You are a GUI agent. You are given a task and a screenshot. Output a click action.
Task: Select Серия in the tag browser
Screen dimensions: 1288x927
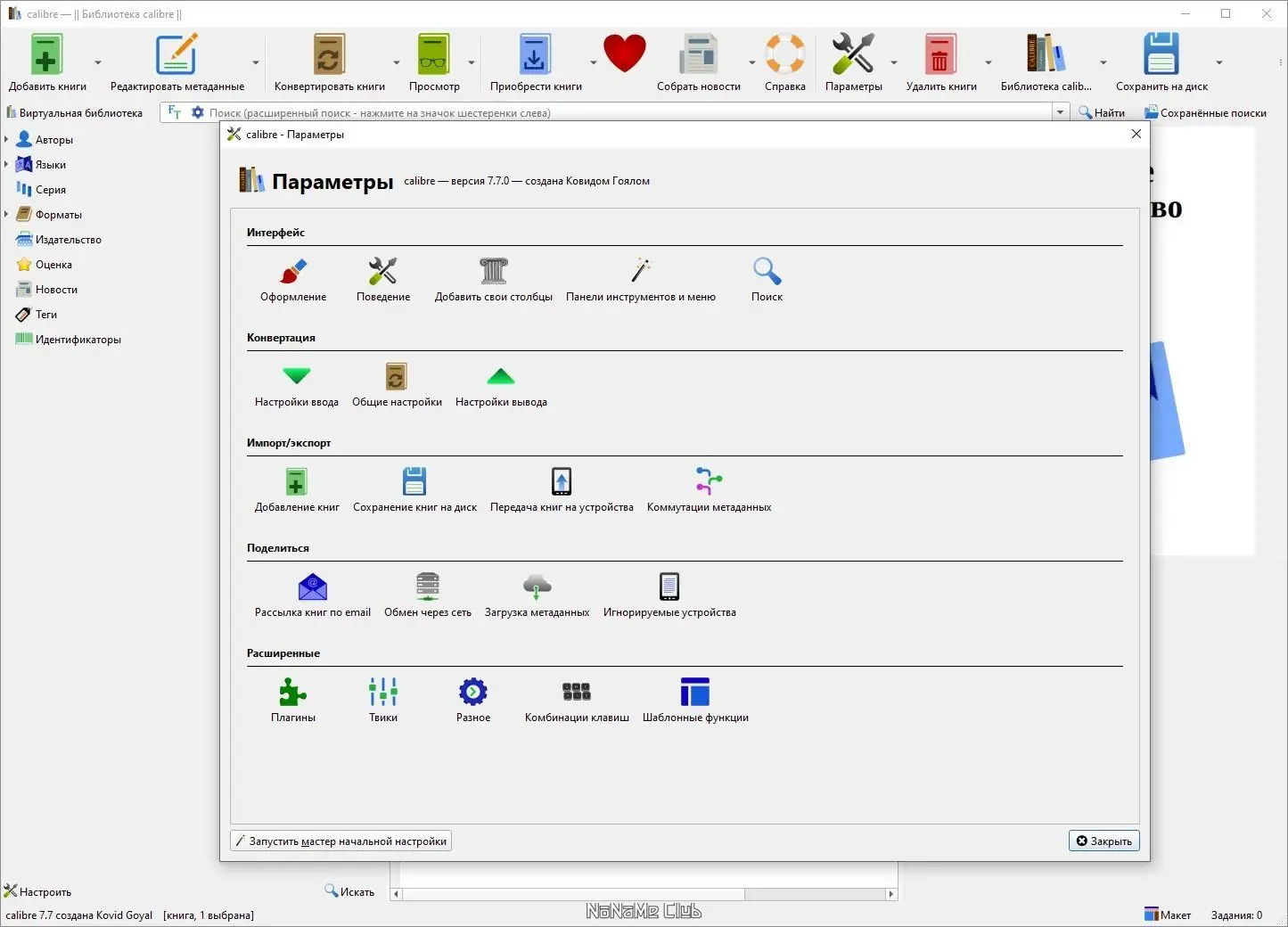[x=41, y=189]
